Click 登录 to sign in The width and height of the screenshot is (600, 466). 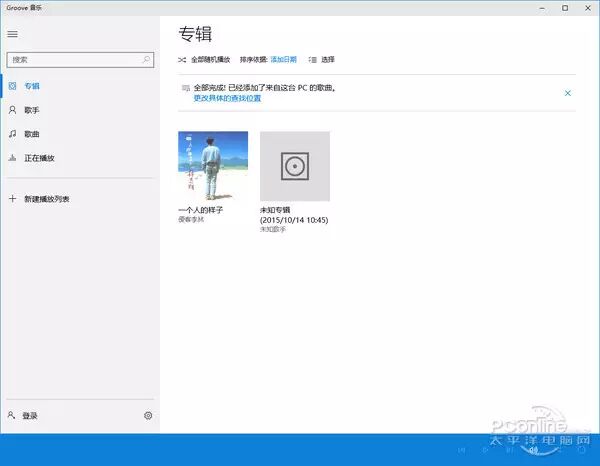click(30, 415)
